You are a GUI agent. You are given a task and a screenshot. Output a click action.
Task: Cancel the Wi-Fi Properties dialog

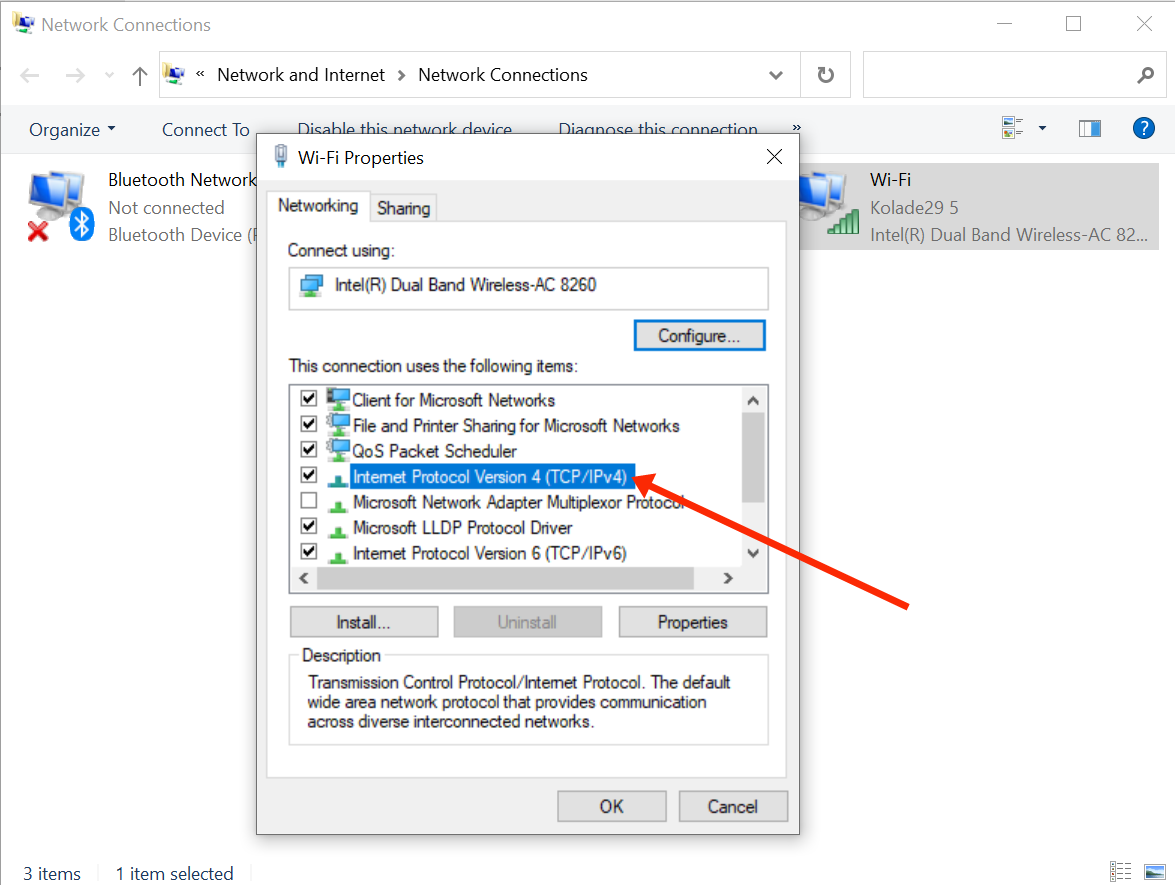(x=733, y=806)
